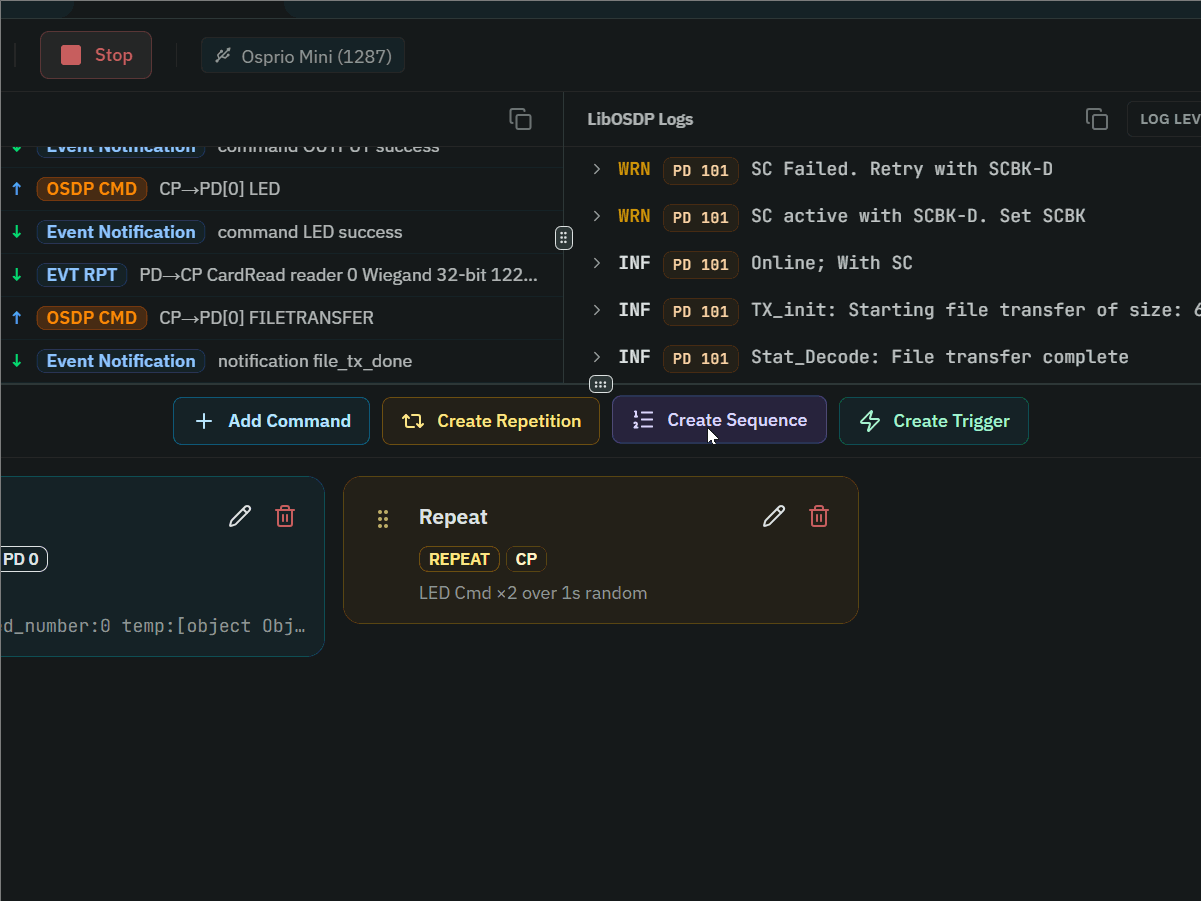Expand the 'Stat_Decode: File transfer complete' log
Image resolution: width=1201 pixels, height=901 pixels.
(x=597, y=357)
